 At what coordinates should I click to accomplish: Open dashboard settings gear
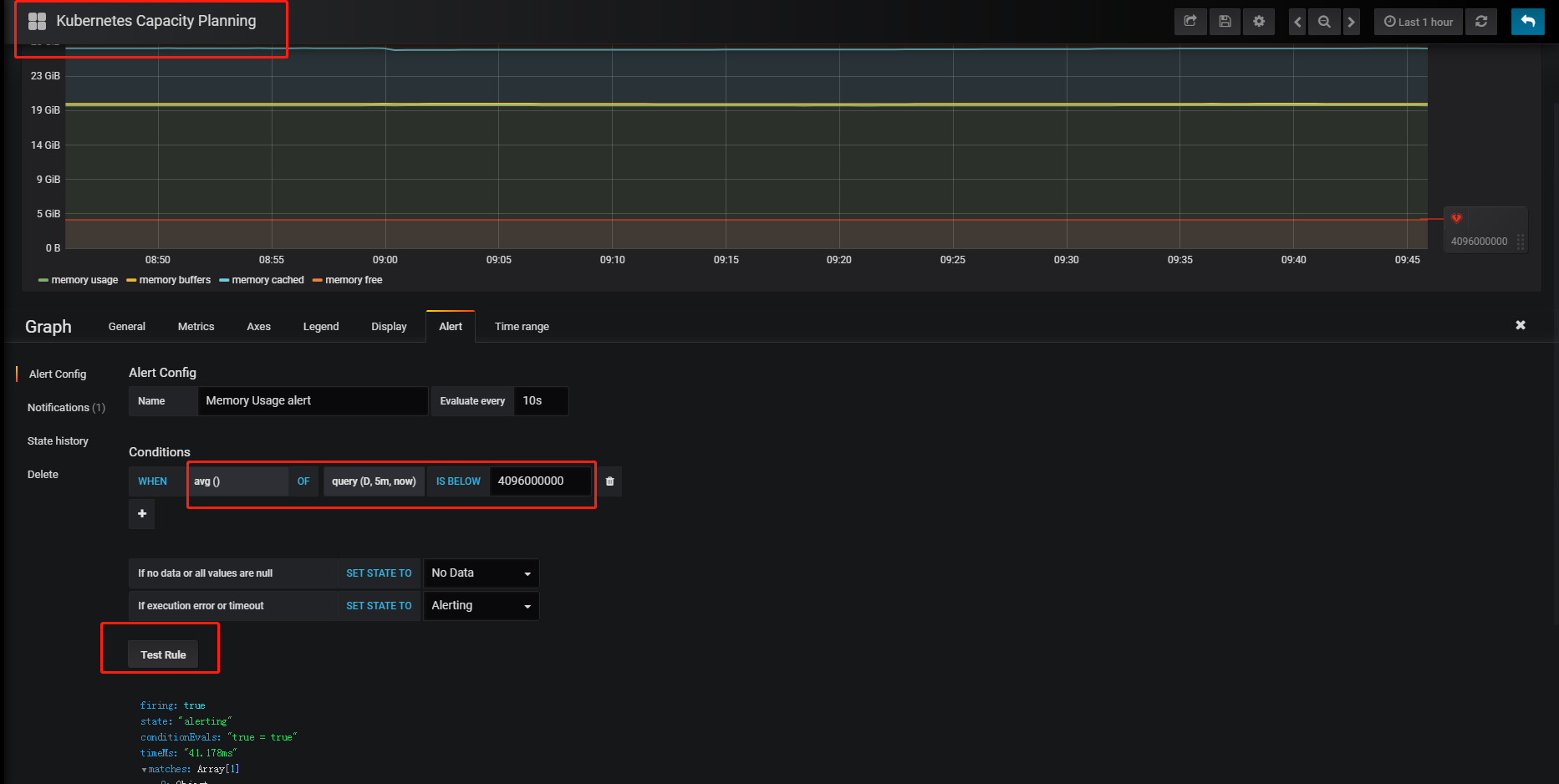(1259, 22)
